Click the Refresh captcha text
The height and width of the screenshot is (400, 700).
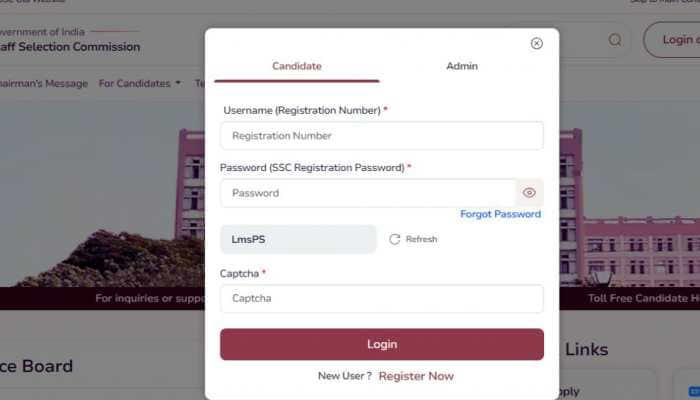coord(421,239)
